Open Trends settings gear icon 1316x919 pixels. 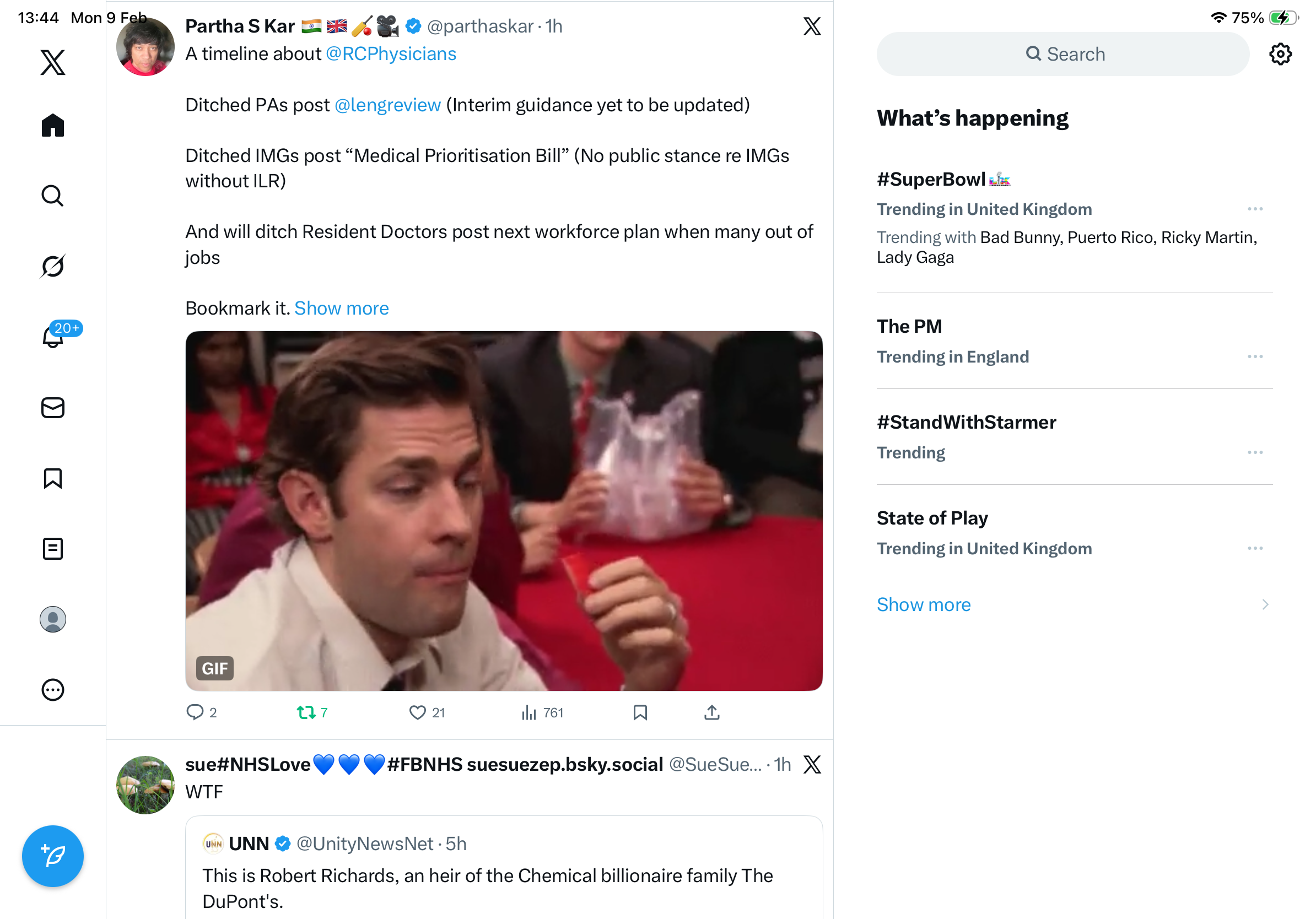[x=1280, y=55]
